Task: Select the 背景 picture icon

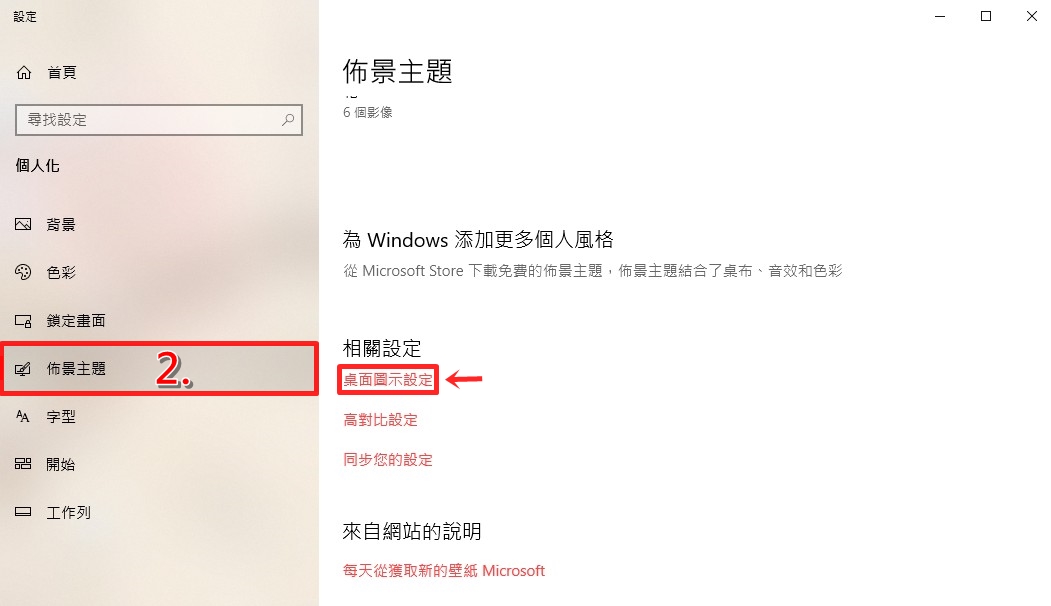Action: pyautogui.click(x=23, y=225)
